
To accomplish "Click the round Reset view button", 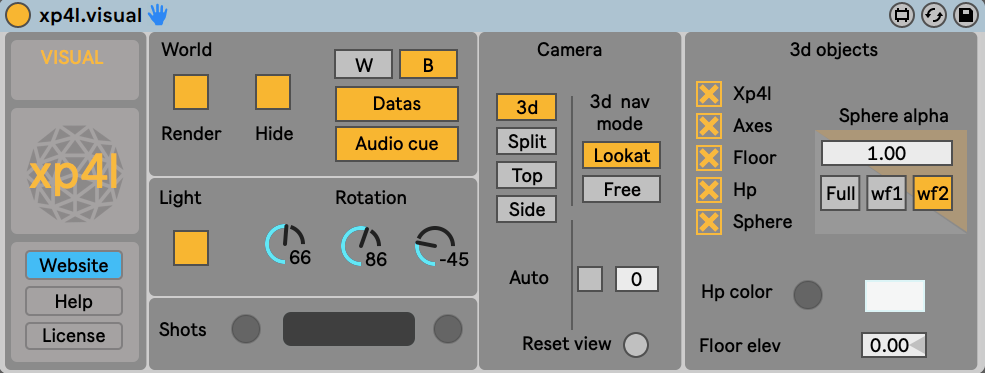I will (x=636, y=345).
